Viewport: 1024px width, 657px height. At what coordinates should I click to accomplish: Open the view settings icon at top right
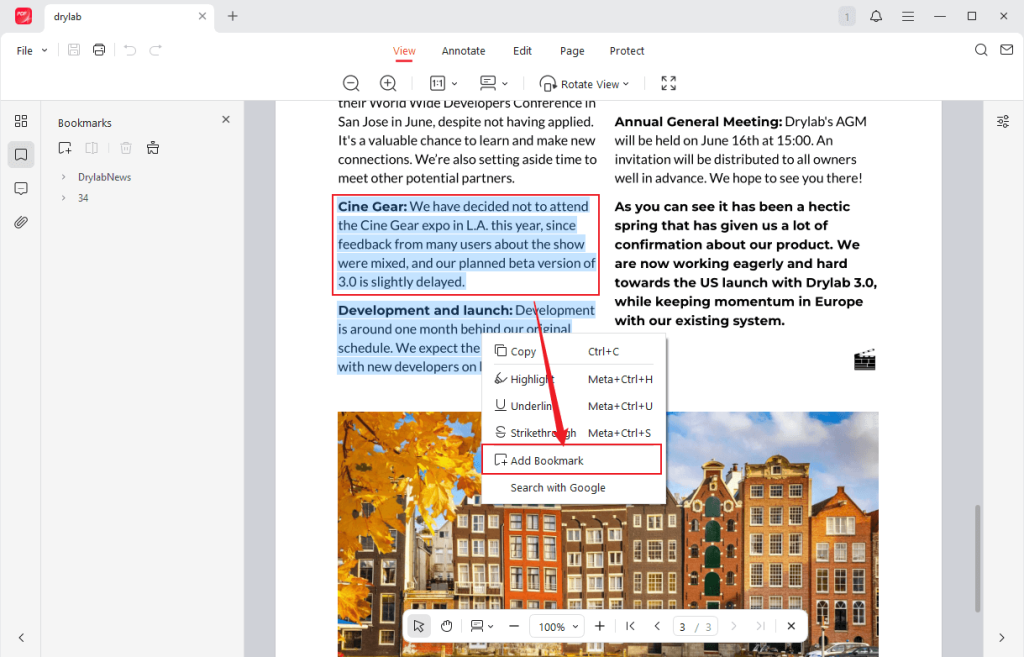click(1003, 120)
